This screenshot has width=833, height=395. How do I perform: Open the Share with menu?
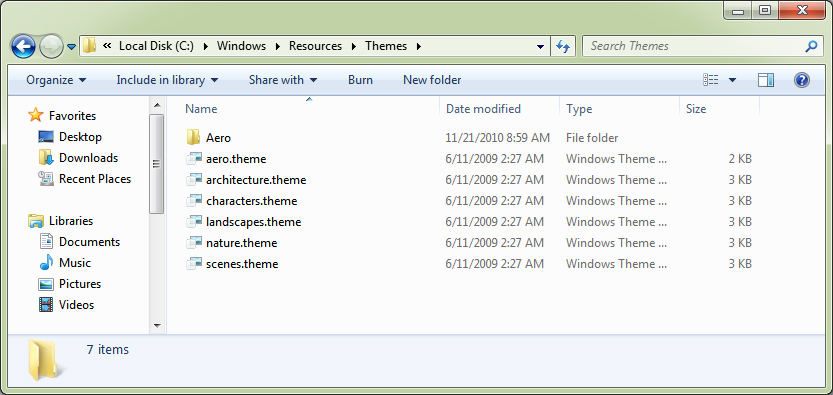pyautogui.click(x=283, y=80)
